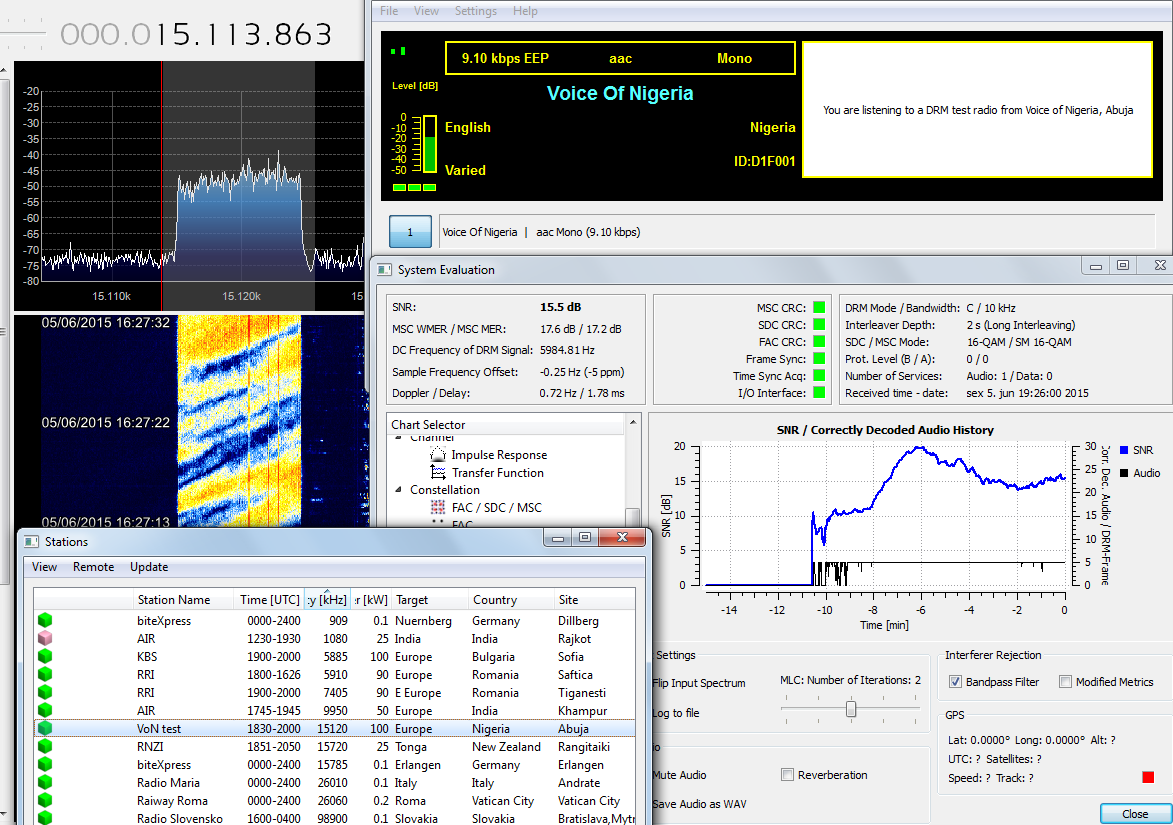
Task: Open the Stations View menu
Action: point(44,567)
